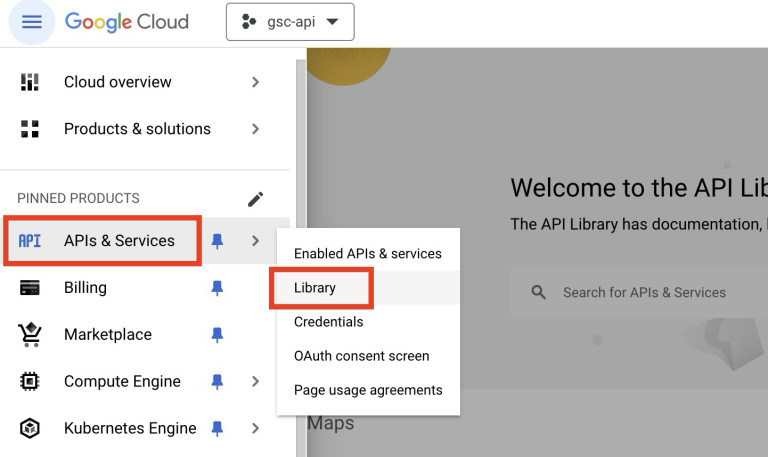
Task: Click the Compute Engine chip icon
Action: pyautogui.click(x=29, y=381)
